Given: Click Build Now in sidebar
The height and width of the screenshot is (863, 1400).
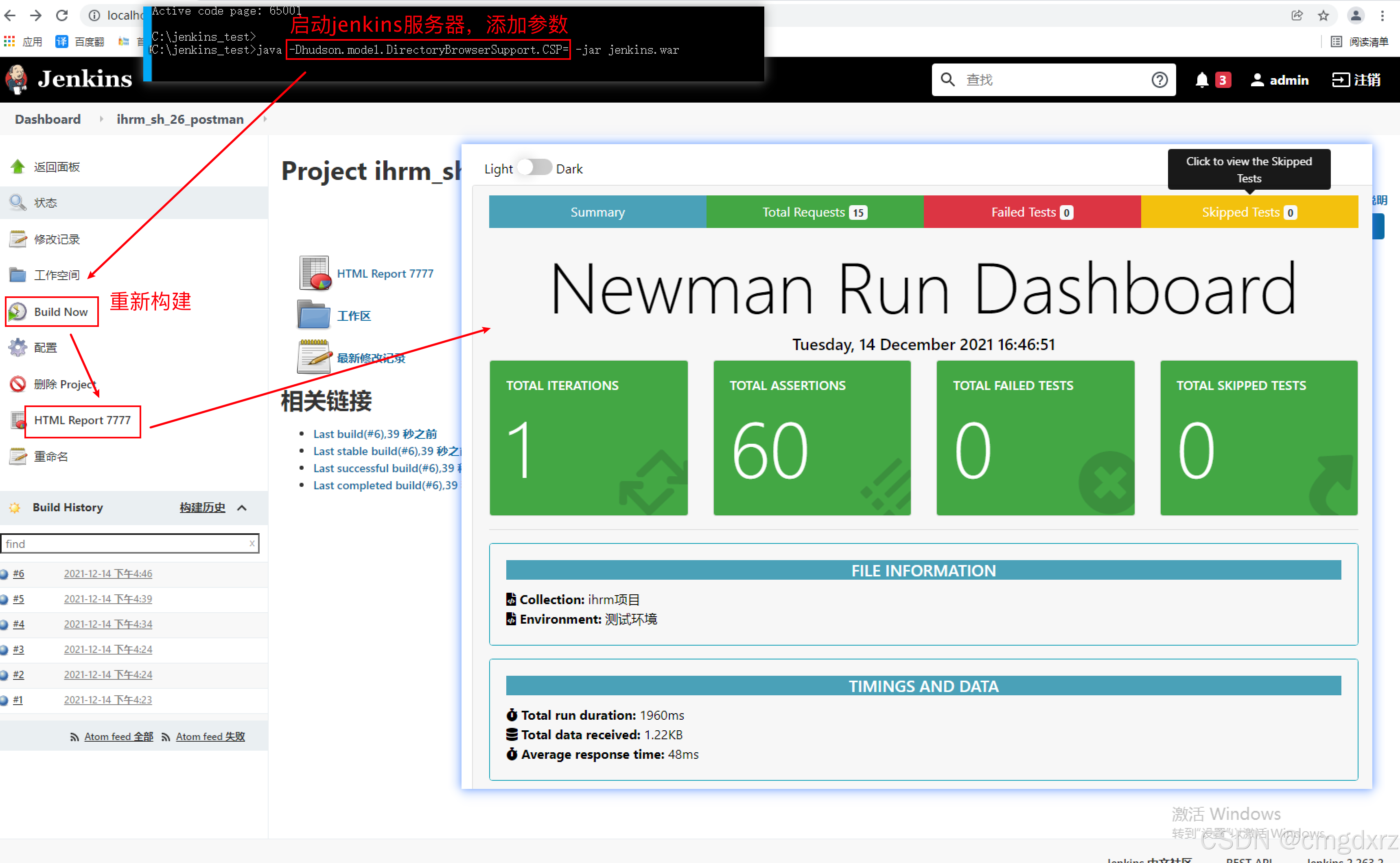Looking at the screenshot, I should coord(61,312).
